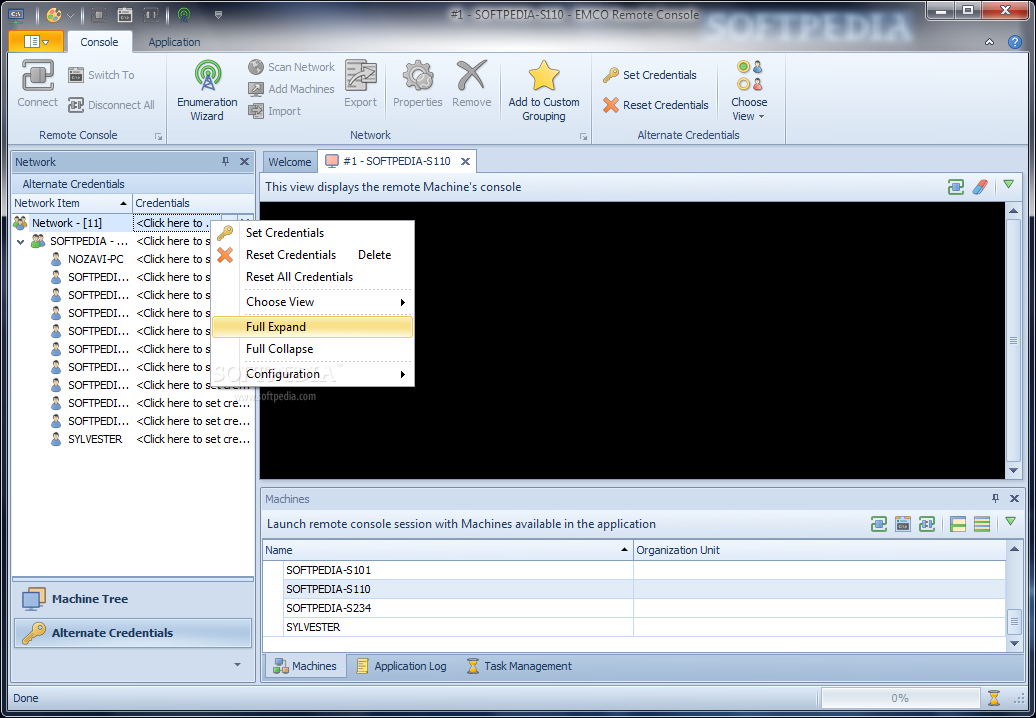The width and height of the screenshot is (1036, 718).
Task: Launch the Enumeration Wizard
Action: (x=207, y=90)
